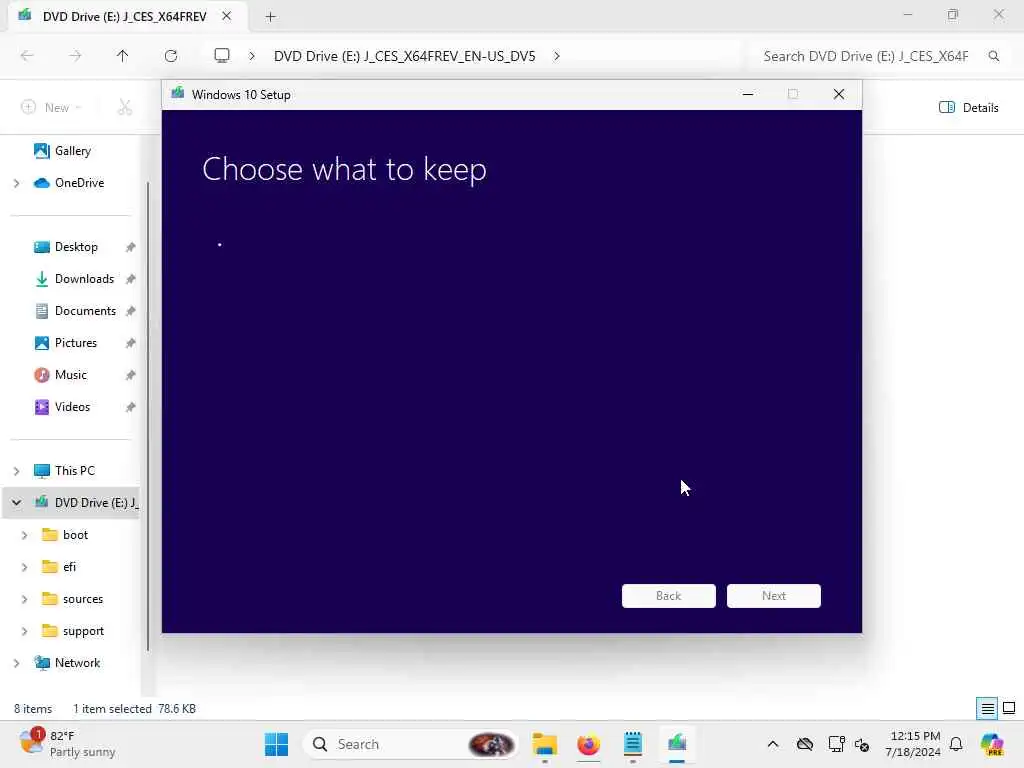Select This PC in the navigation pane
This screenshot has width=1024, height=768.
[x=74, y=471]
